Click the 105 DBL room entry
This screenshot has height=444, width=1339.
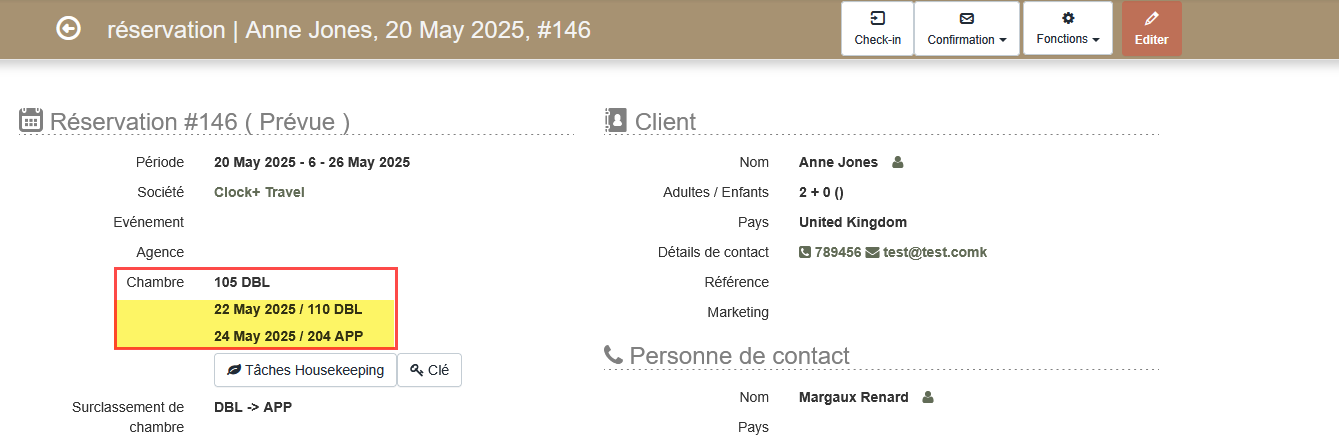coord(242,282)
